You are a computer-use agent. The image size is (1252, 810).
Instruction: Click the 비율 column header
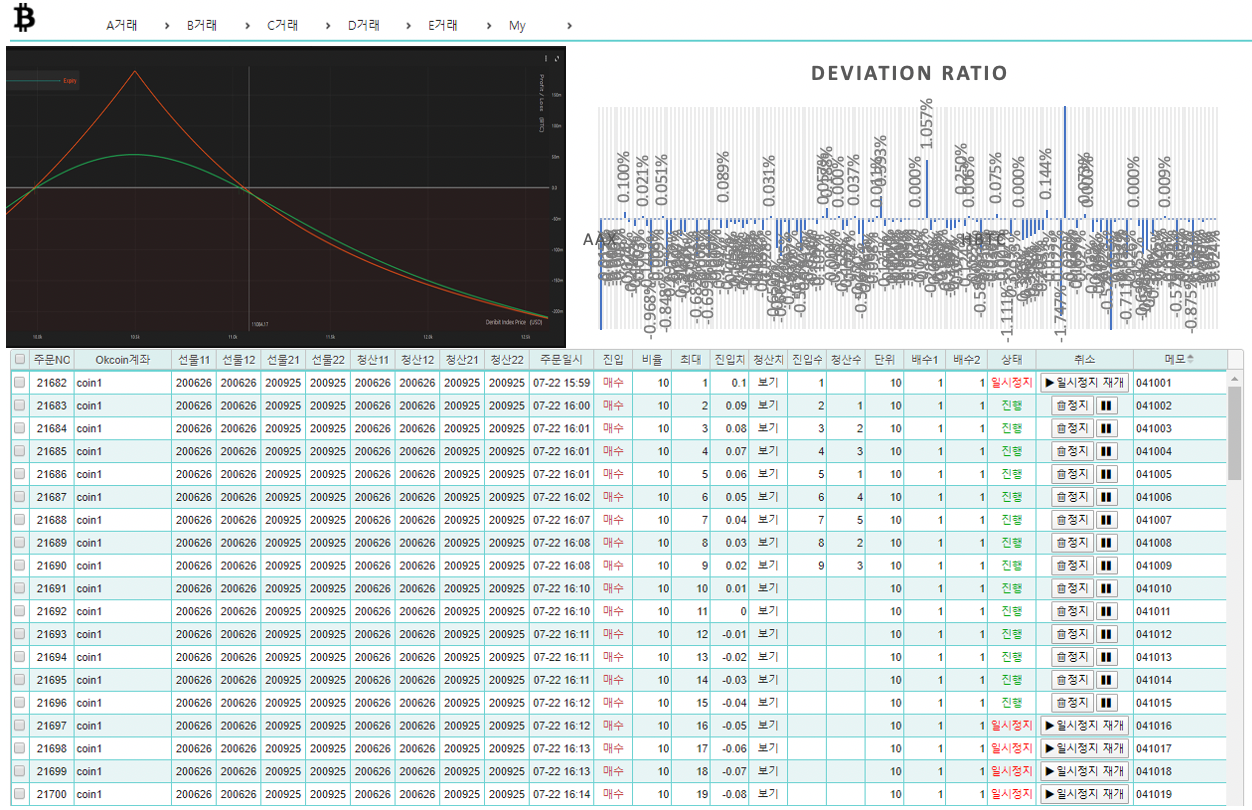coord(651,359)
